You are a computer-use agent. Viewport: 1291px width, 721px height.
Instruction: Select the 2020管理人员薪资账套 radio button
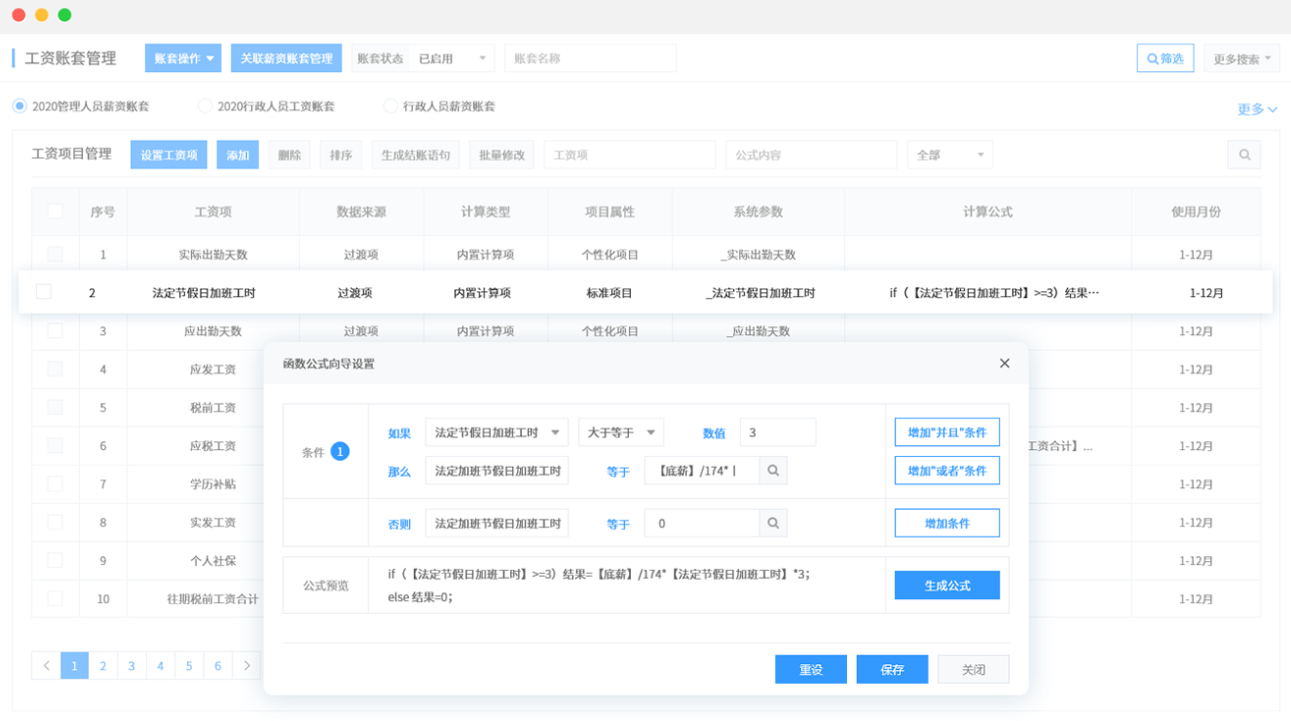[20, 106]
